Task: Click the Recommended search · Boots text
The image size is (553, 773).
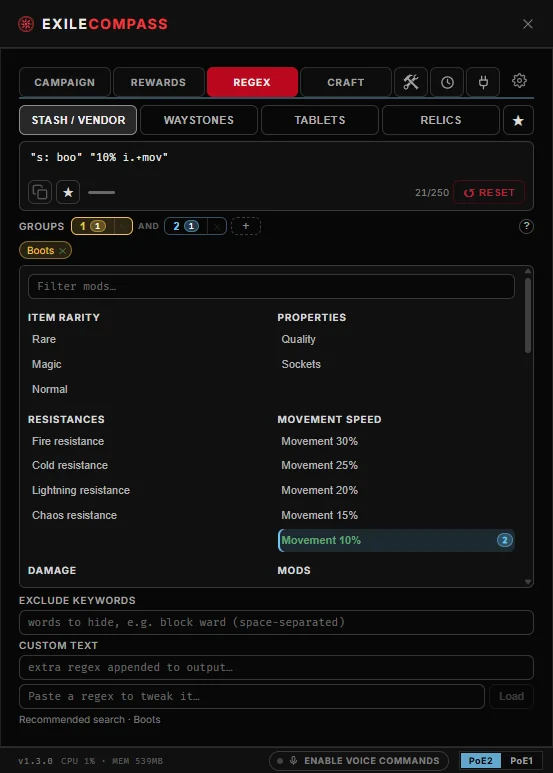Action: coord(90,719)
